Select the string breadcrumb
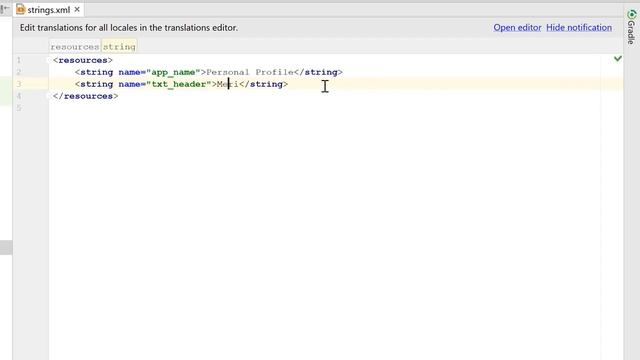The image size is (640, 360). pyautogui.click(x=119, y=47)
